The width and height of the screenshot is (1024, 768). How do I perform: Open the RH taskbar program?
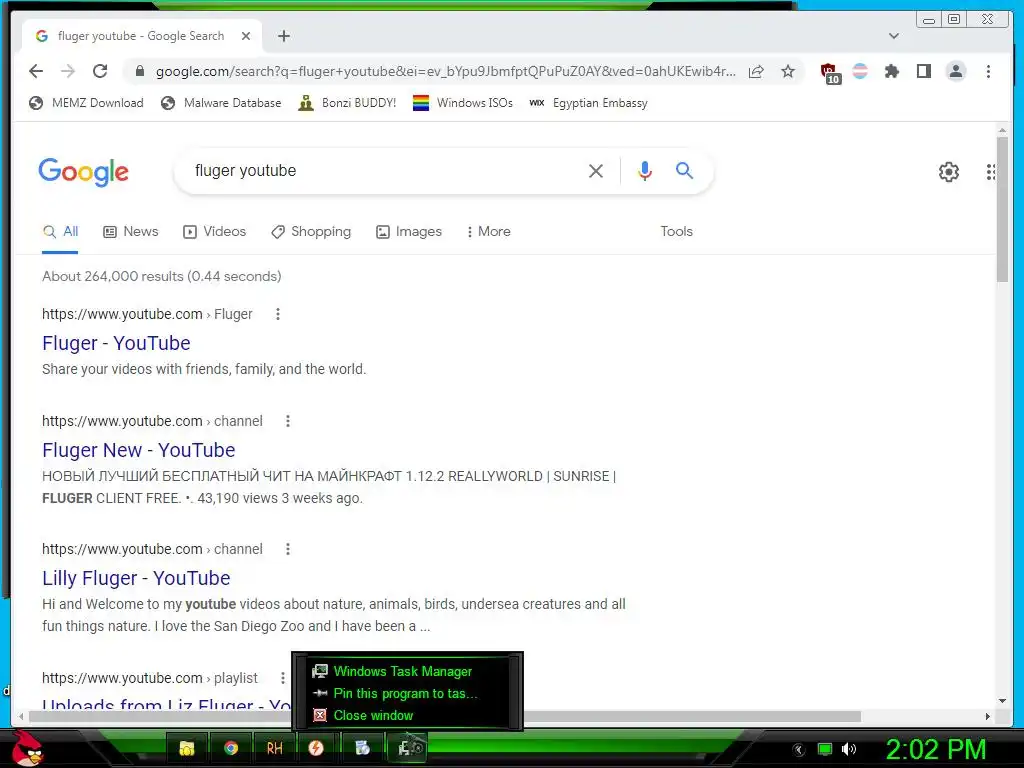coord(274,748)
